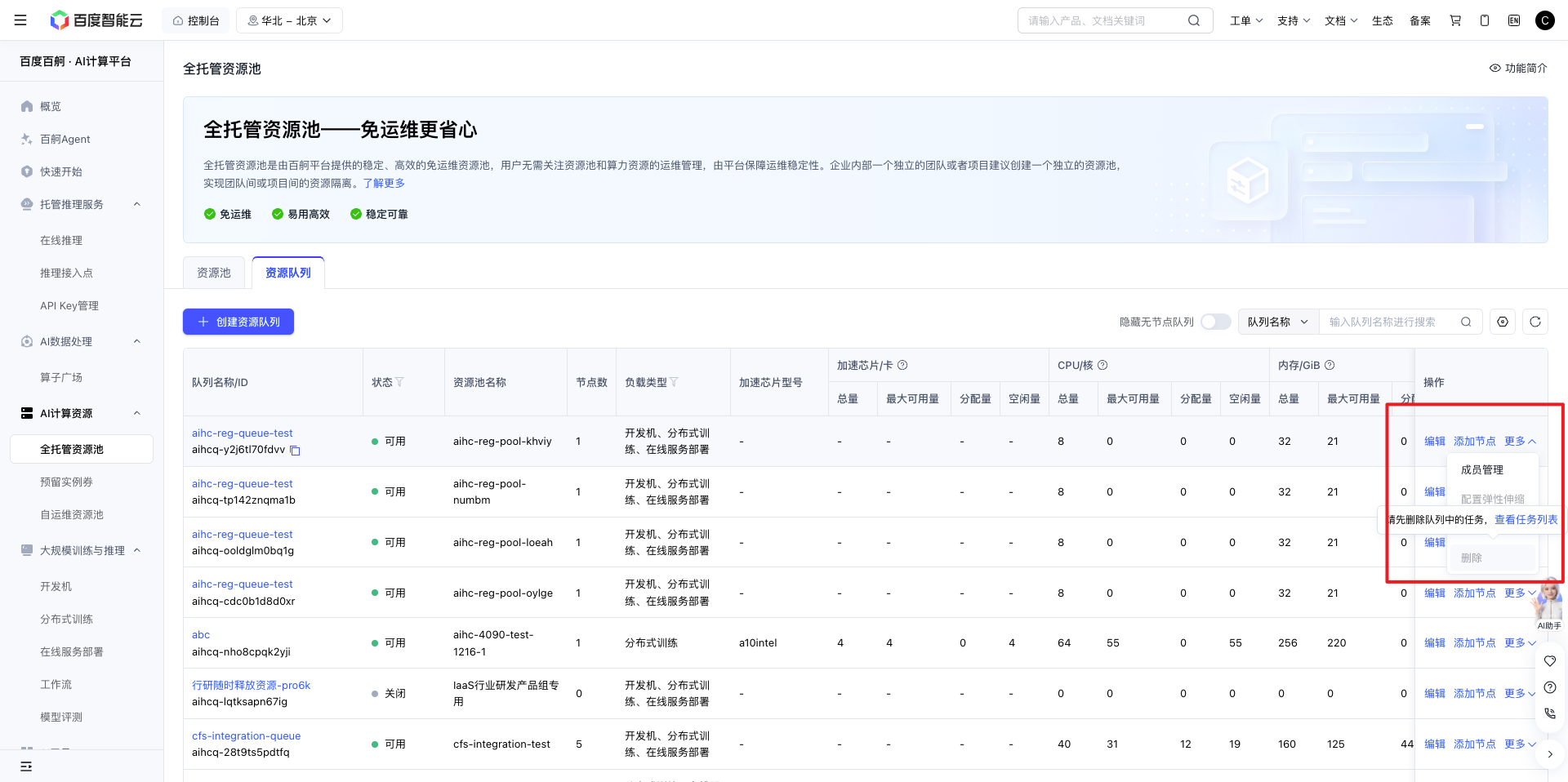Click the right arrow expand icon at bottom right
The width and height of the screenshot is (1568, 782).
tap(1550, 754)
